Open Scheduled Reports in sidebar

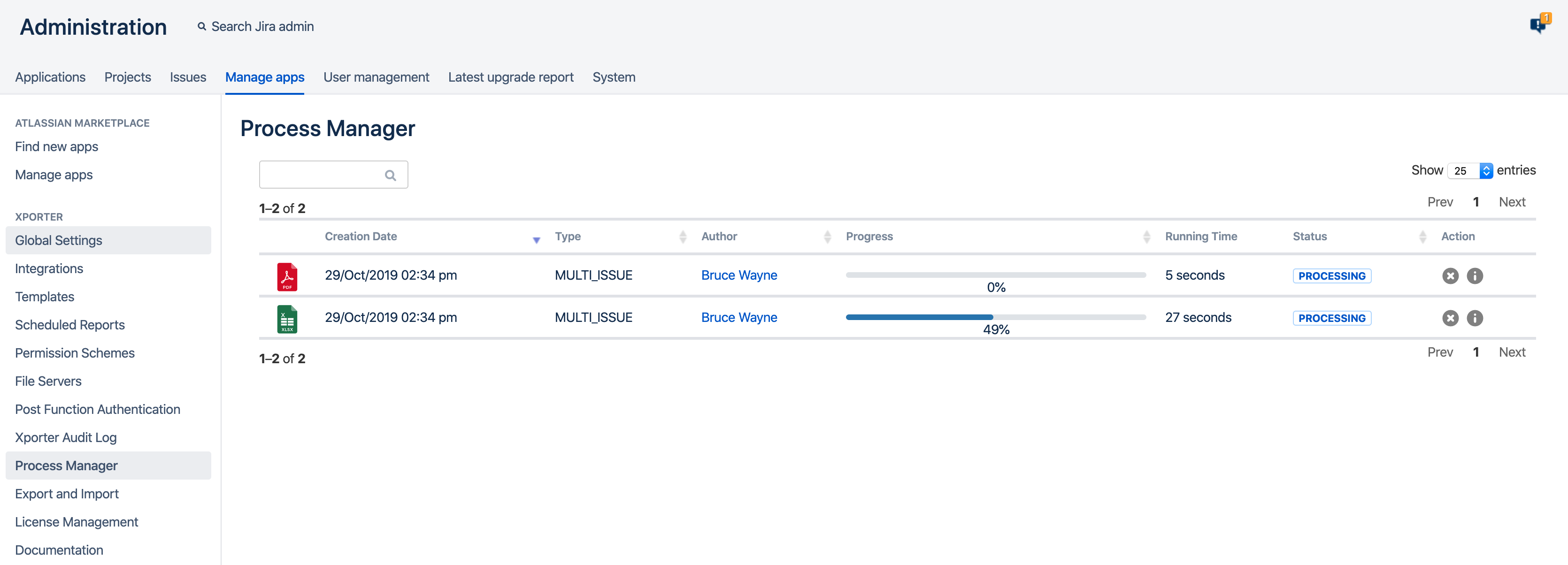pyautogui.click(x=69, y=325)
